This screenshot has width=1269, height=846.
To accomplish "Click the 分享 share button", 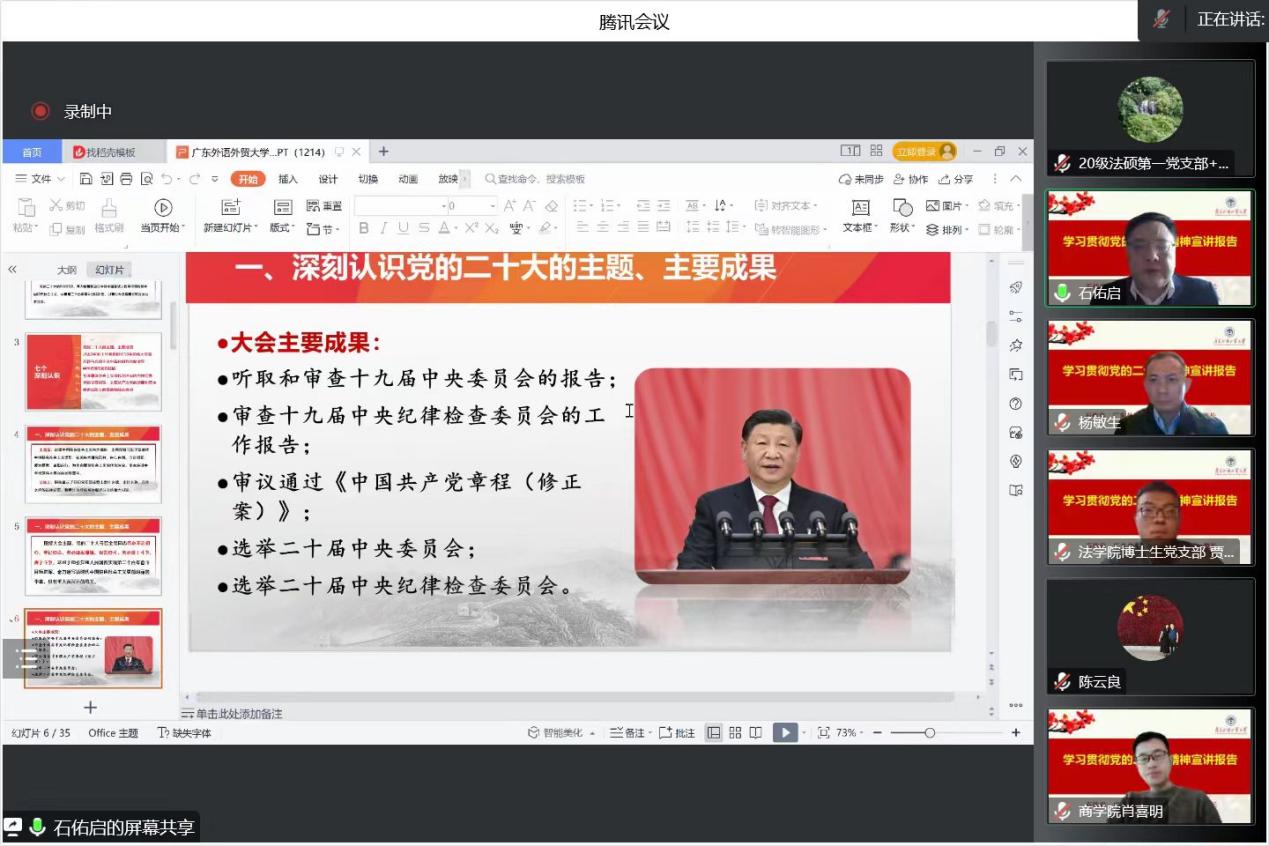I will (x=955, y=179).
